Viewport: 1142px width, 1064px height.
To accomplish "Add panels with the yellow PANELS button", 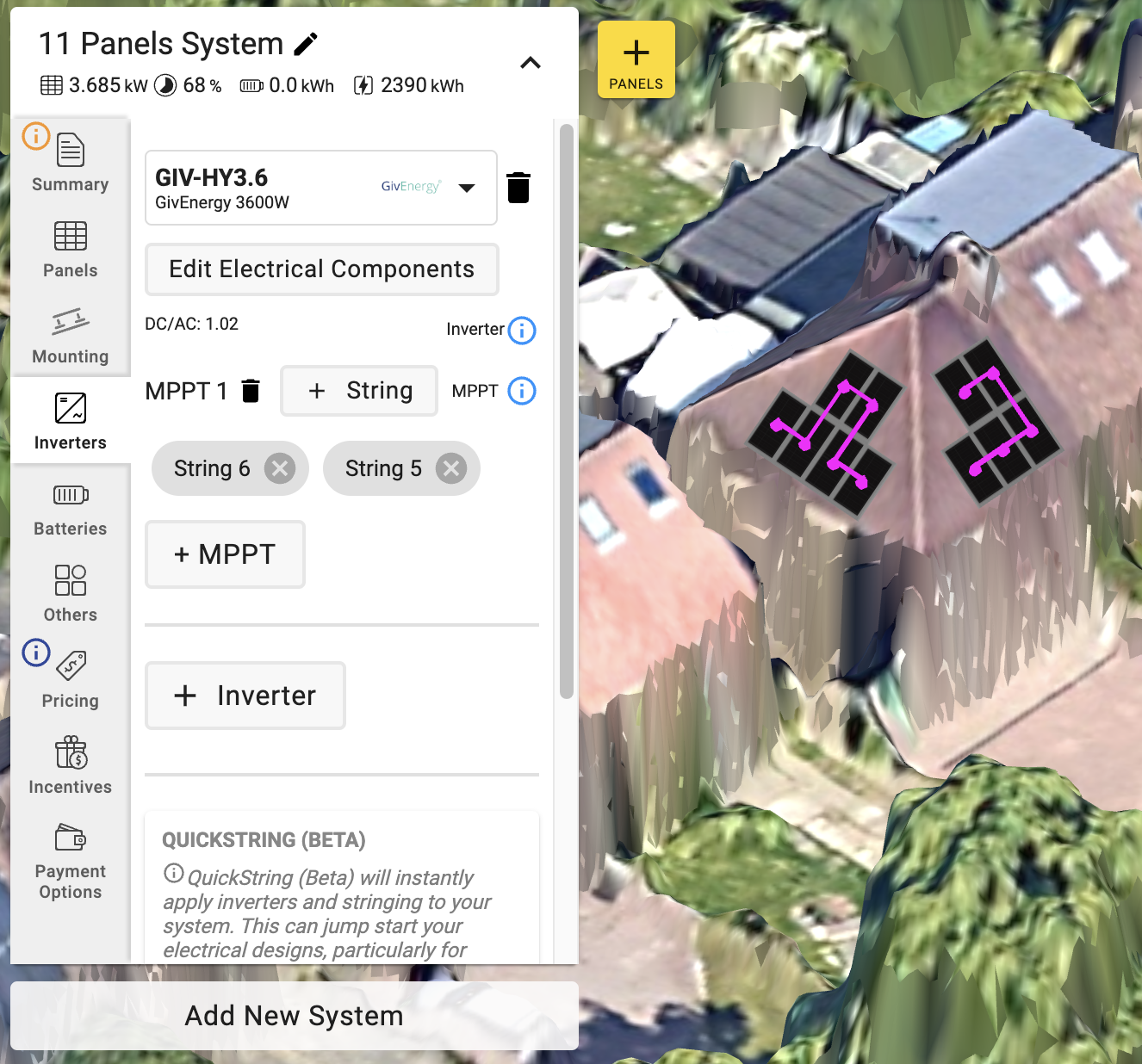I will click(636, 59).
